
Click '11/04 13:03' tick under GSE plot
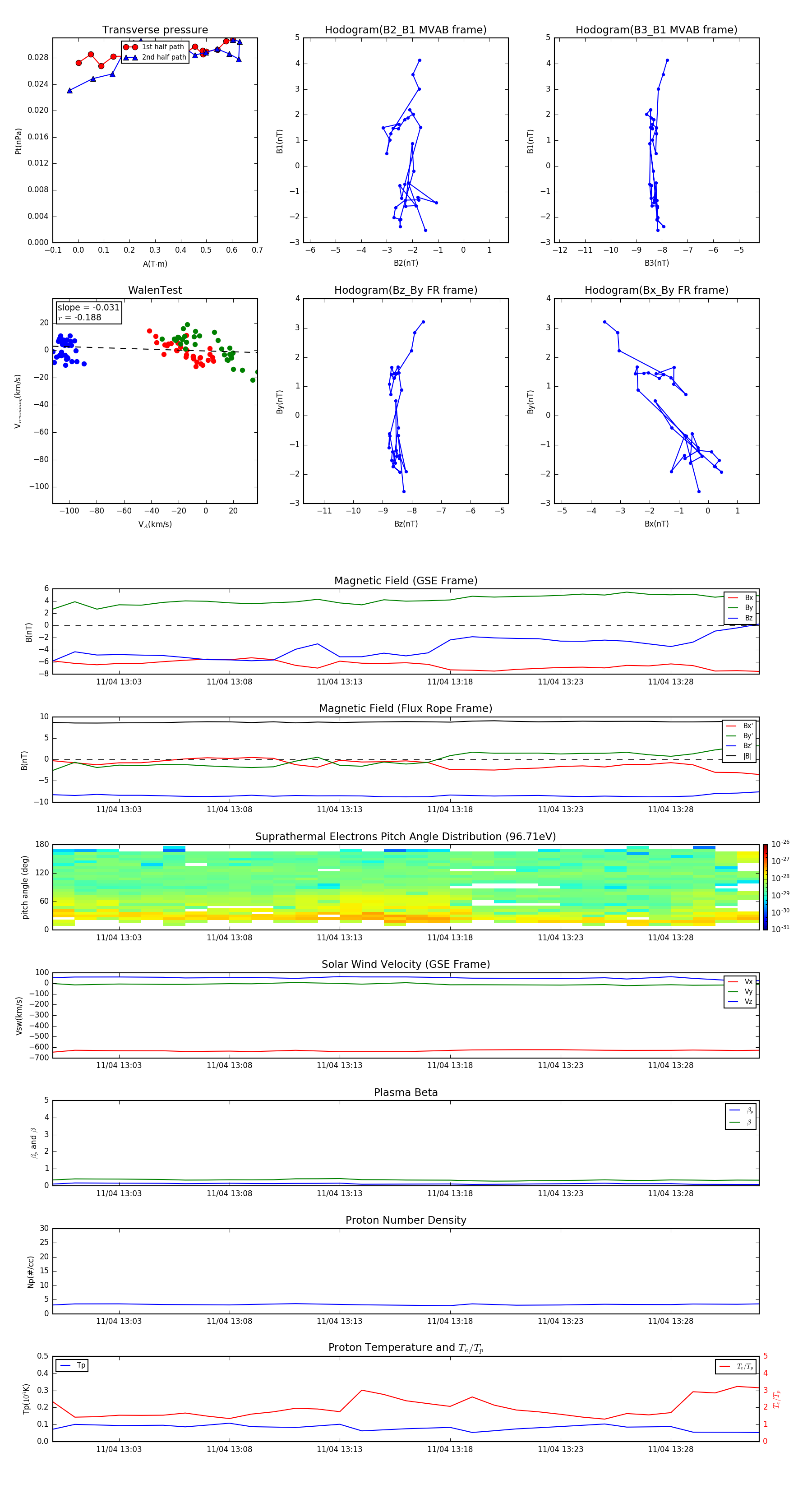coord(119,682)
